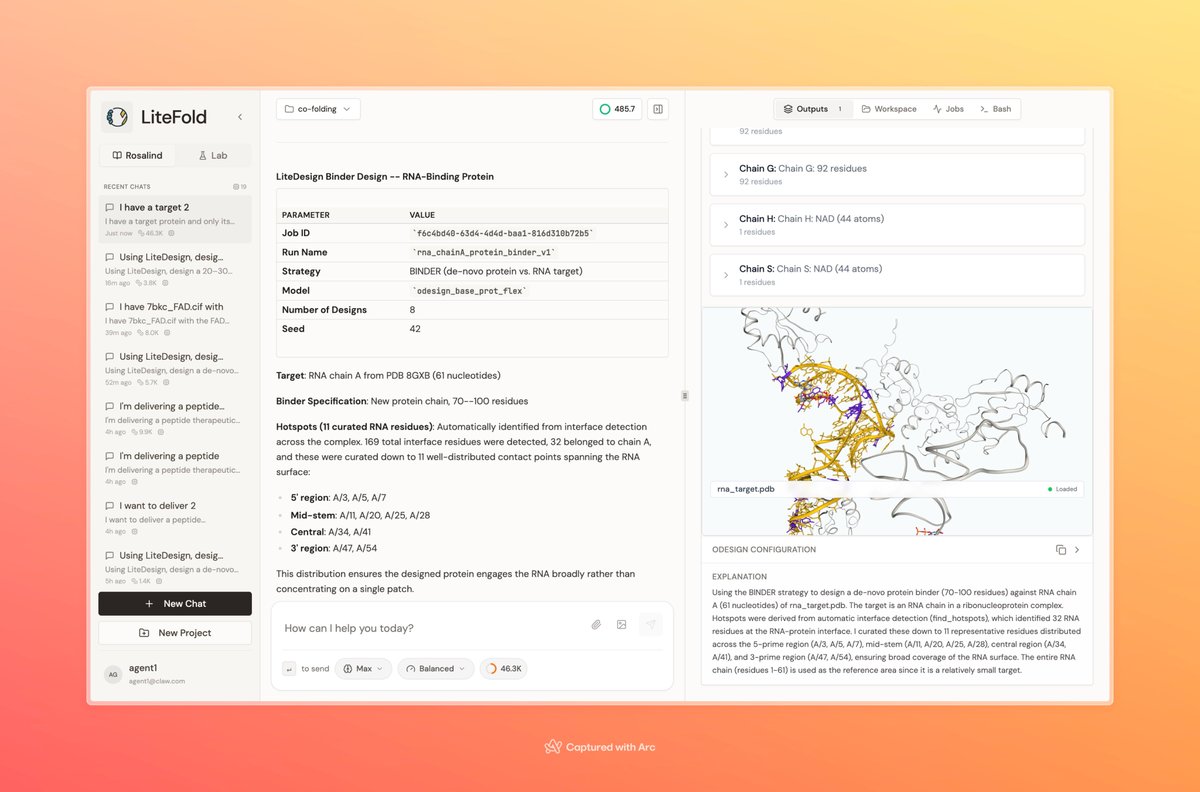This screenshot has height=792, width=1200.
Task: Open the agent1 account profile
Action: (x=175, y=673)
